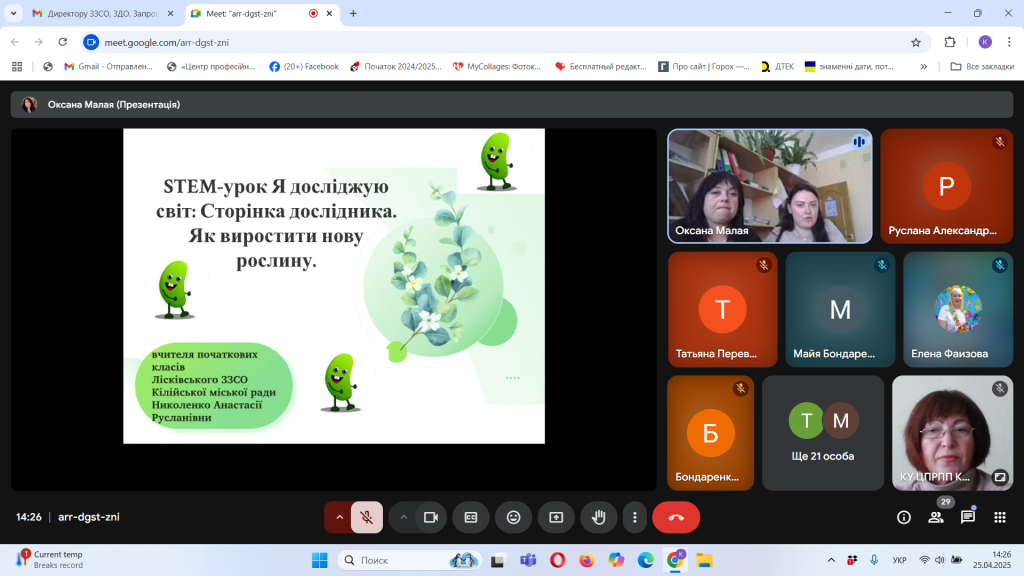Open the (20+) Facebook bookmark
The image size is (1024, 576).
tap(304, 67)
